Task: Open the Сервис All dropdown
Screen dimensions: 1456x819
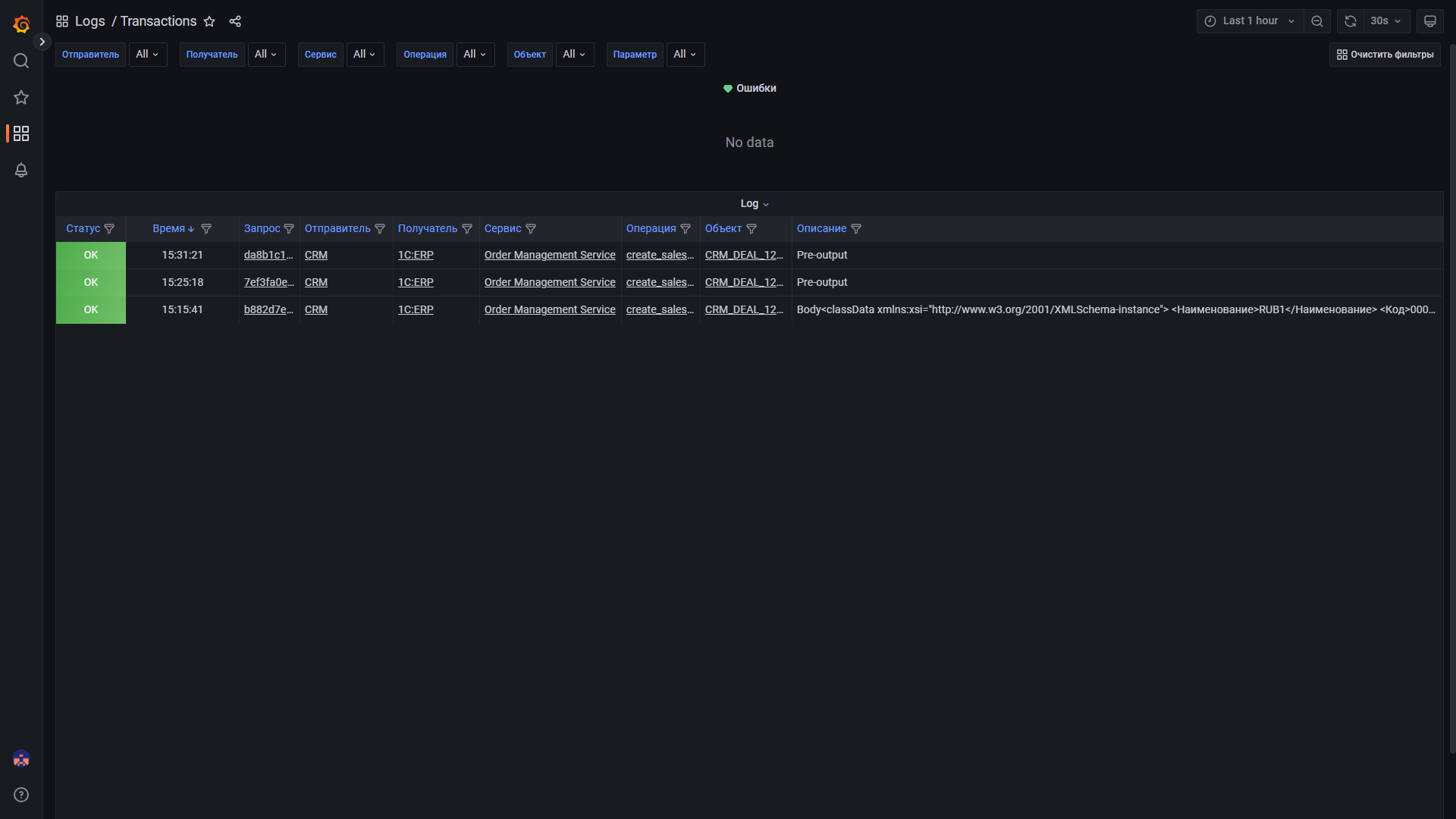Action: pos(366,55)
